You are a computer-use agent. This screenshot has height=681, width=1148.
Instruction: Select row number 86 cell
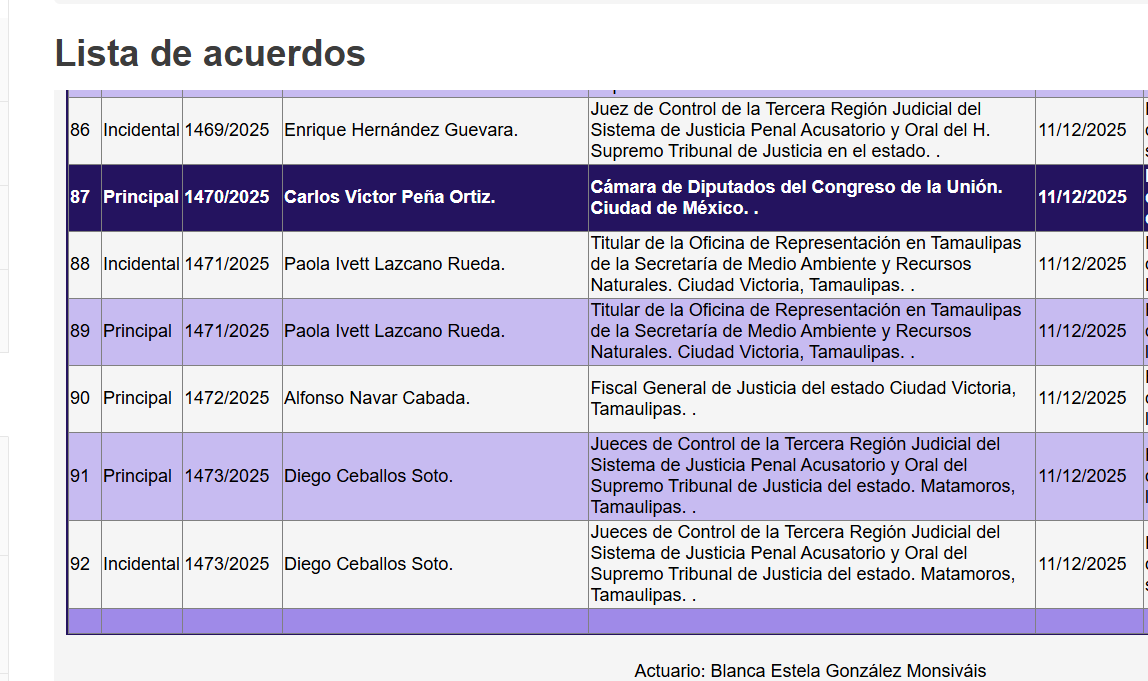coord(80,130)
